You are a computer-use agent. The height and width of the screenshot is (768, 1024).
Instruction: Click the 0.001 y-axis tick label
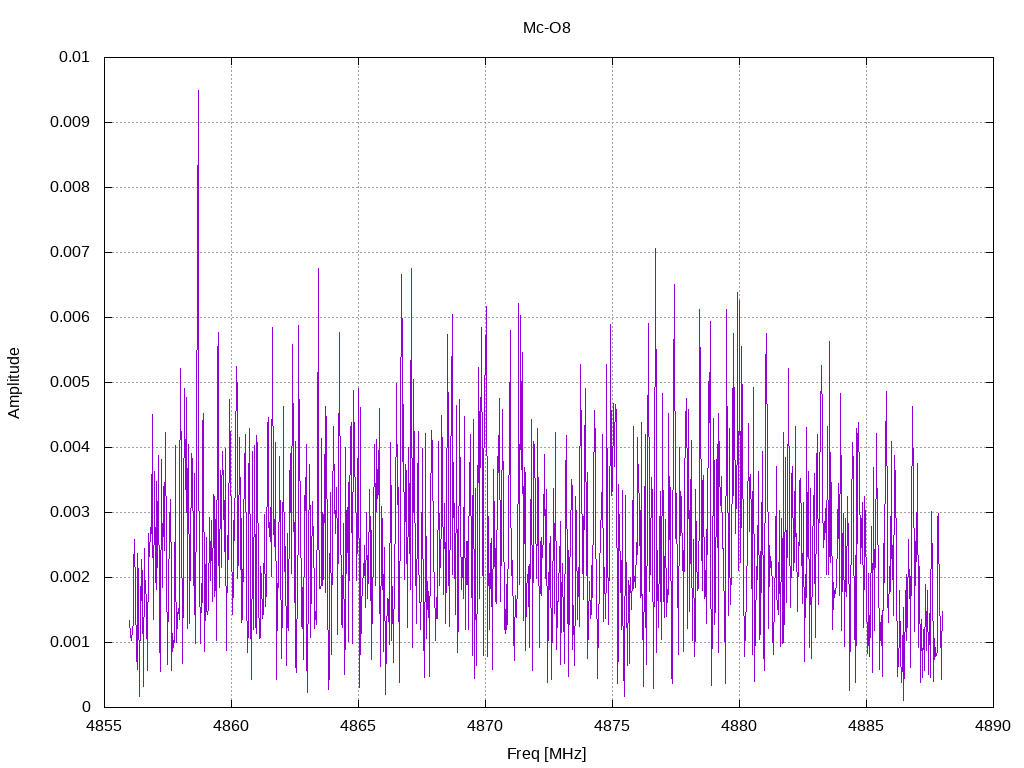click(x=70, y=642)
